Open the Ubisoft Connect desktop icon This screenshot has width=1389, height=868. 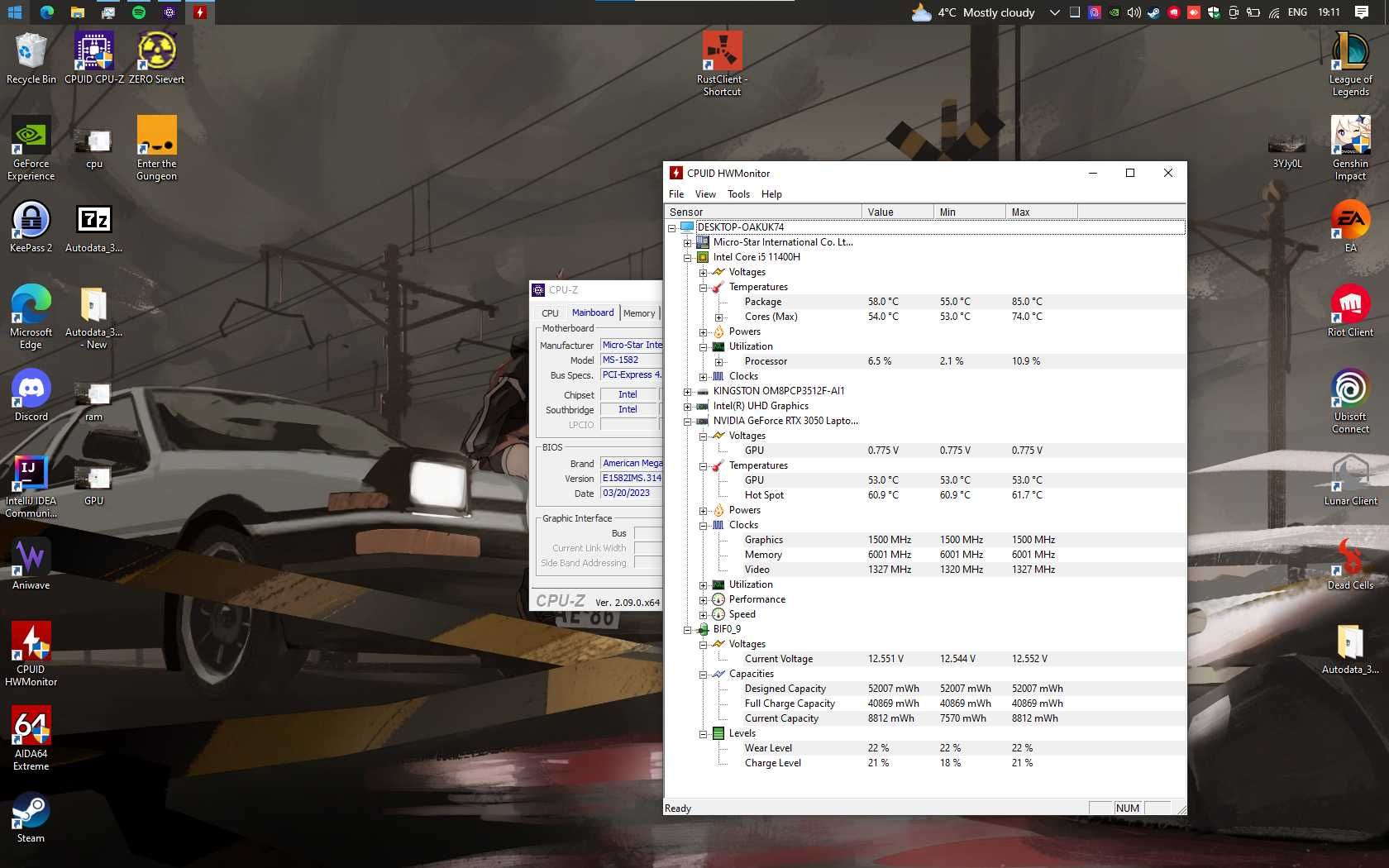[x=1350, y=401]
